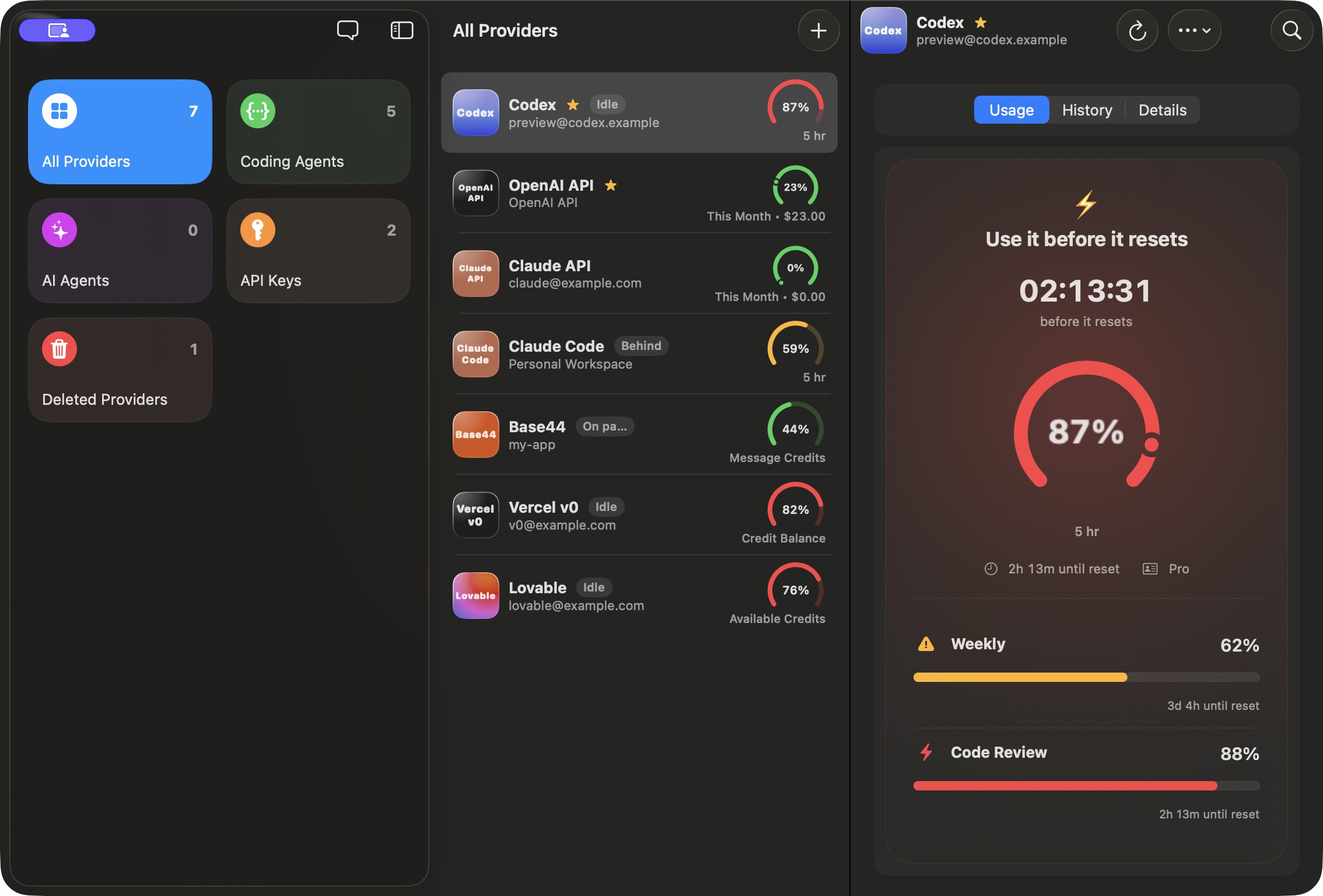Image resolution: width=1323 pixels, height=896 pixels.
Task: Click the Code Review lightning bolt icon
Action: pyautogui.click(x=926, y=752)
